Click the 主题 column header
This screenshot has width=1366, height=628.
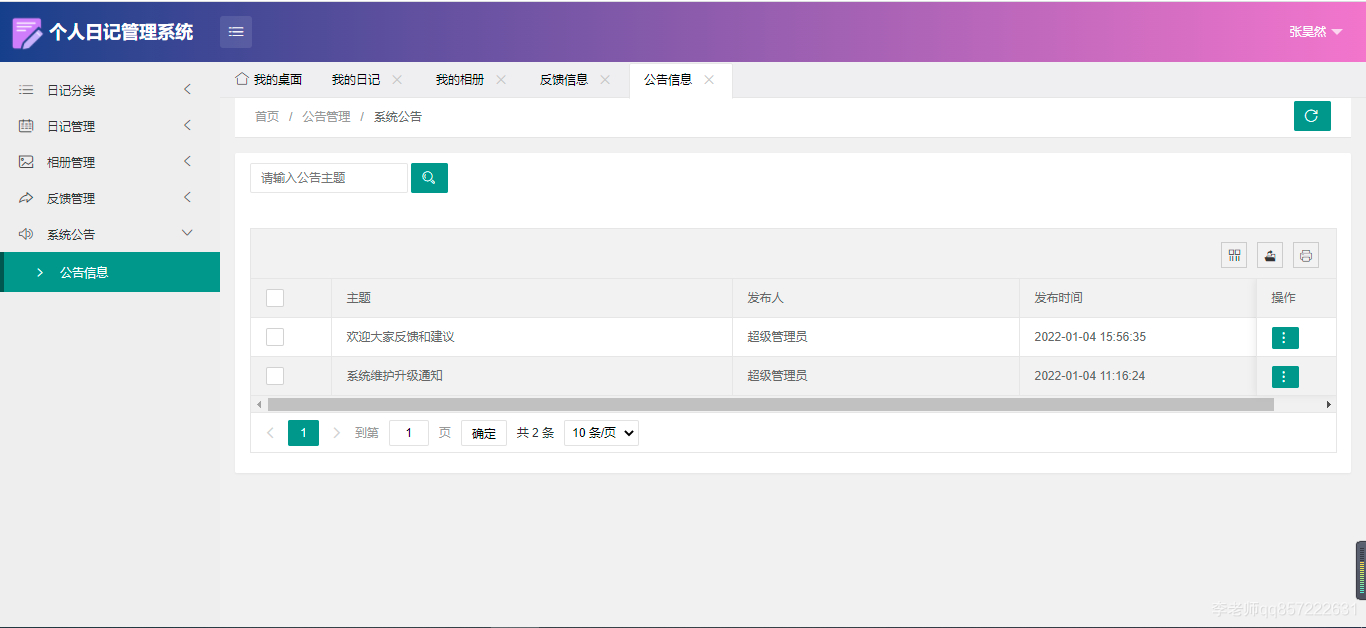[532, 298]
